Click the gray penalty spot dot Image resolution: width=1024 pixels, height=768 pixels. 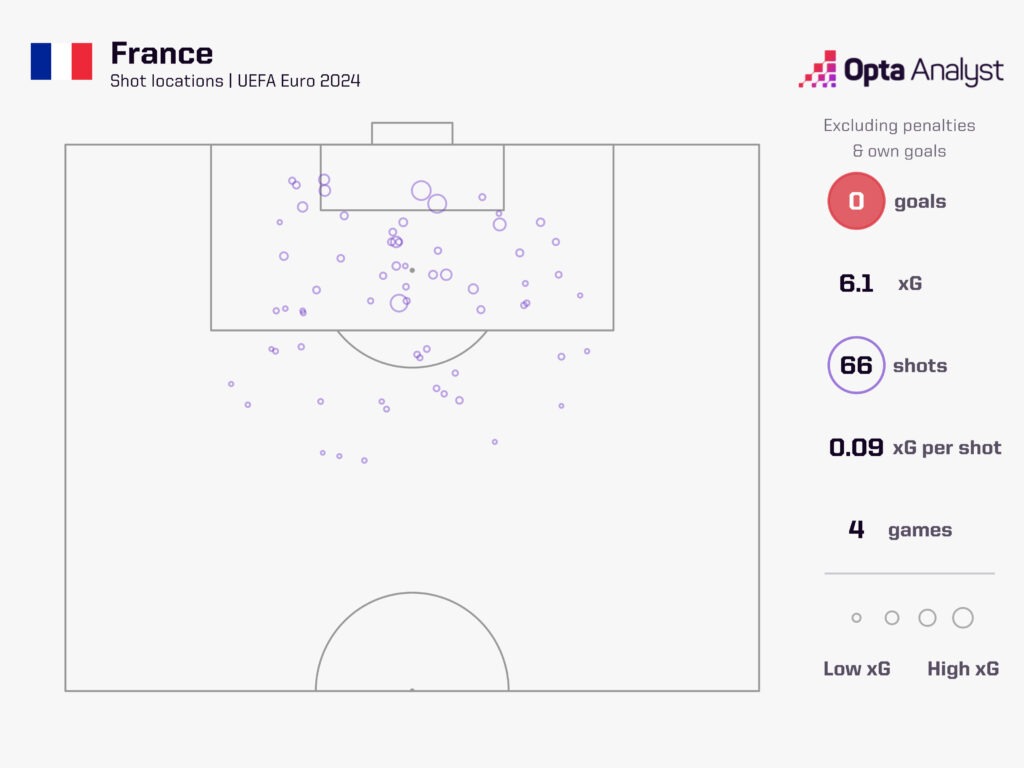coord(412,270)
